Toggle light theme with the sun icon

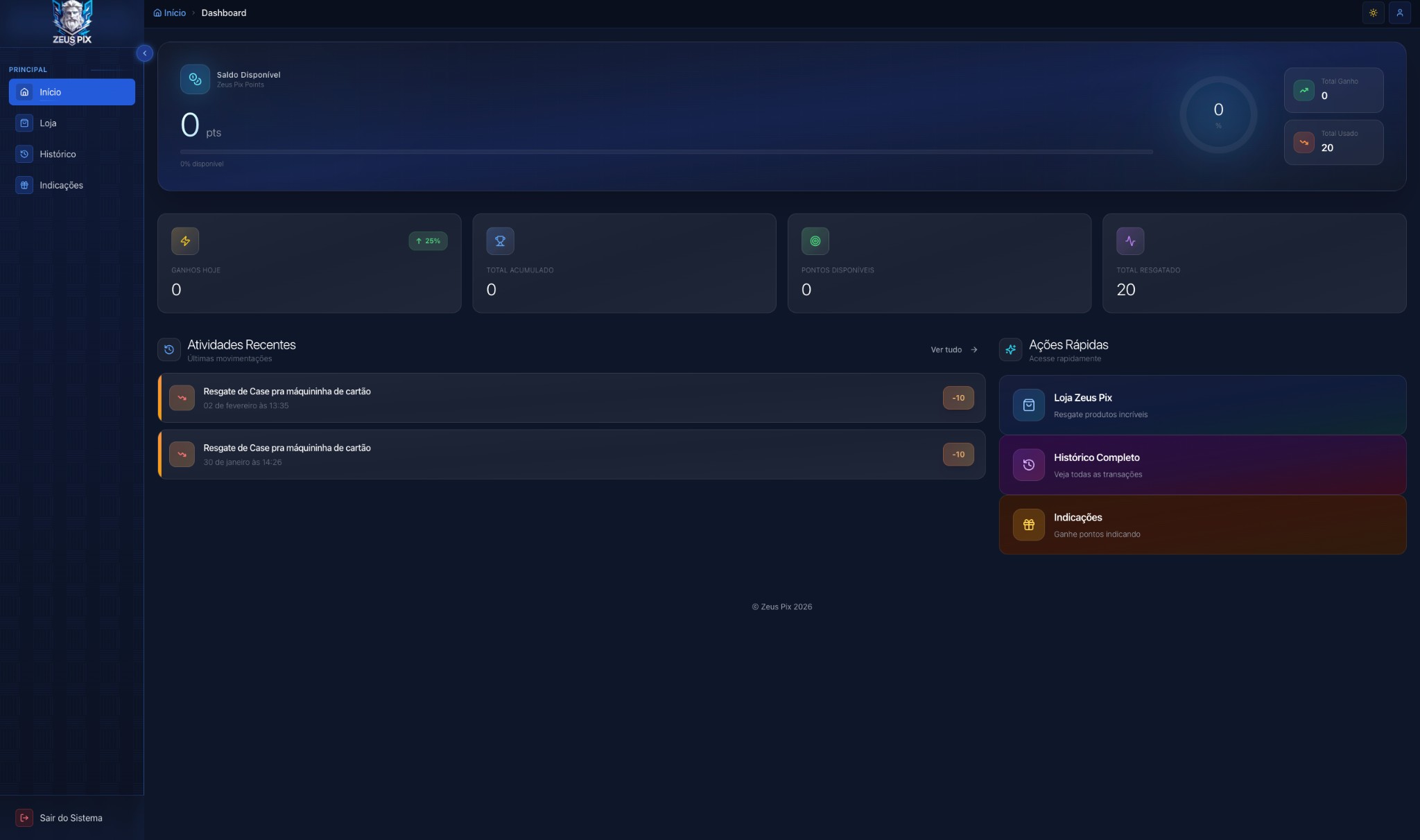pos(1374,12)
